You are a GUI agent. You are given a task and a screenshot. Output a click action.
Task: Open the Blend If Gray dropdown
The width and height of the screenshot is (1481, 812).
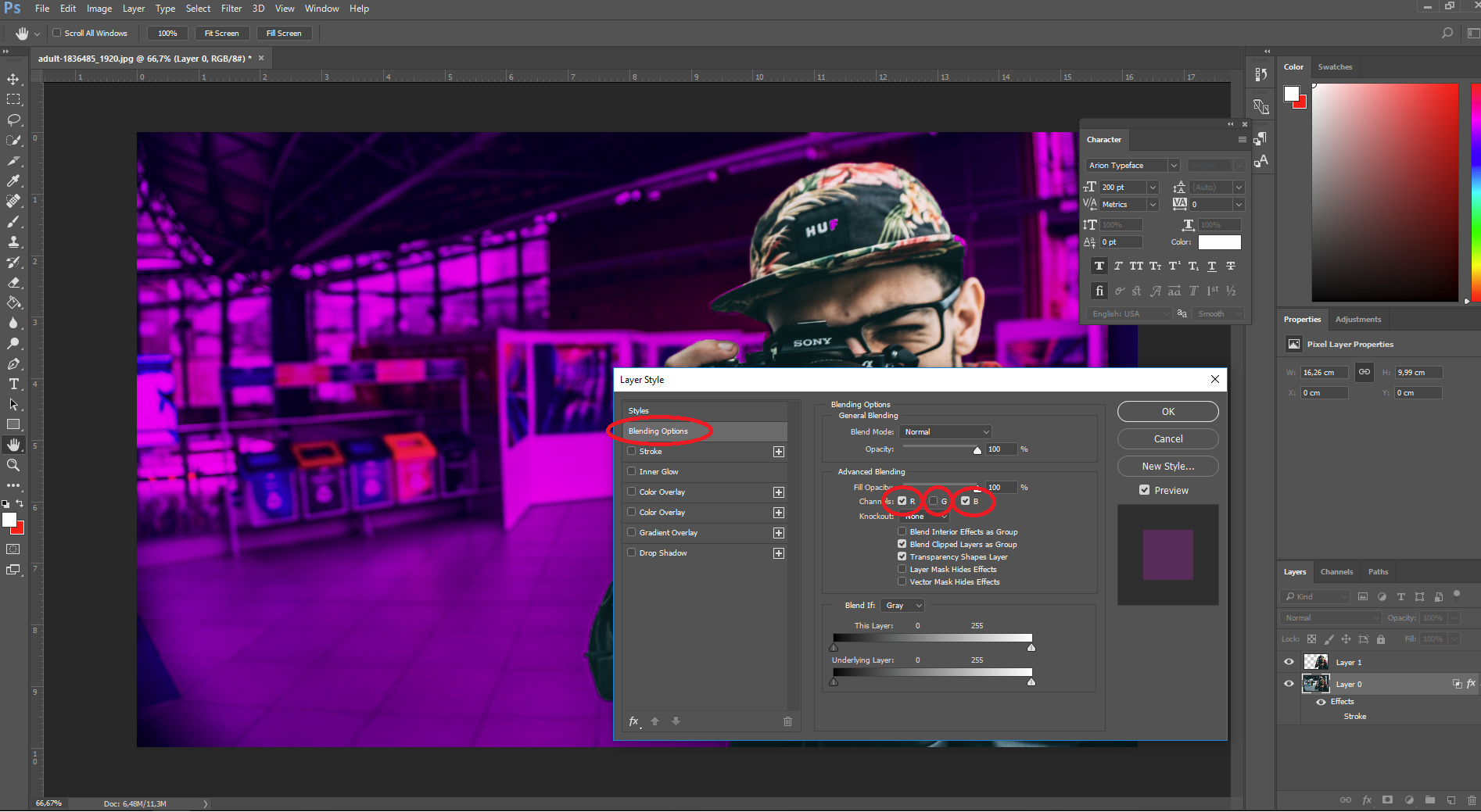903,606
